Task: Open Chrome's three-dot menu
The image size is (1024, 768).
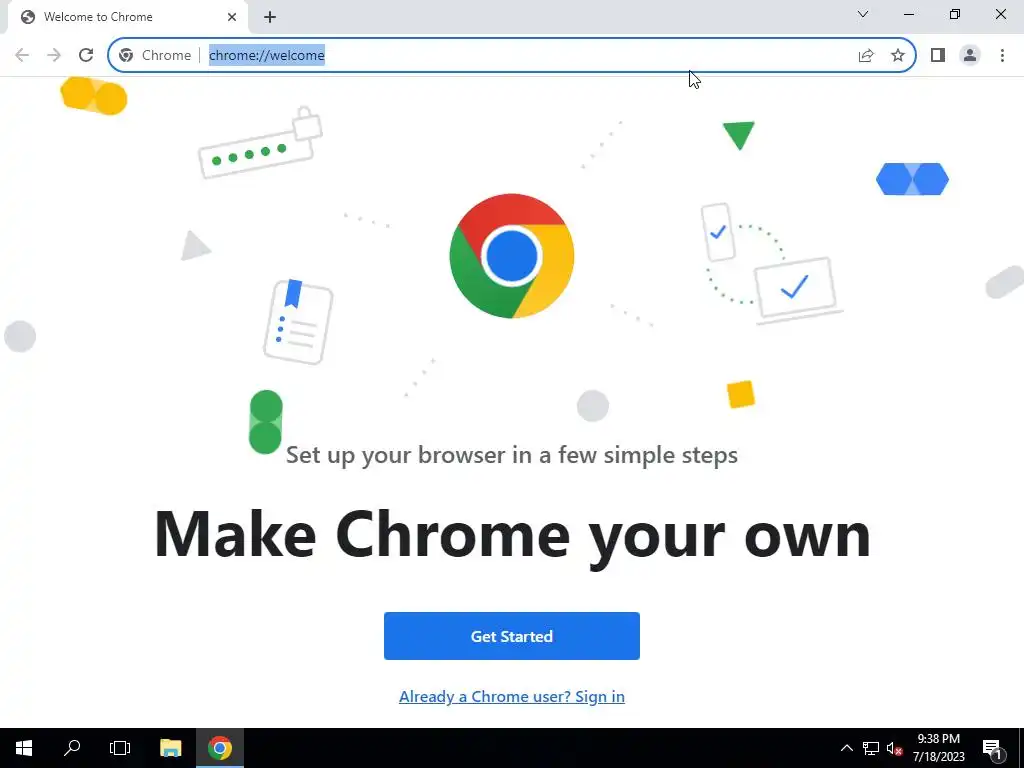Action: [1002, 56]
